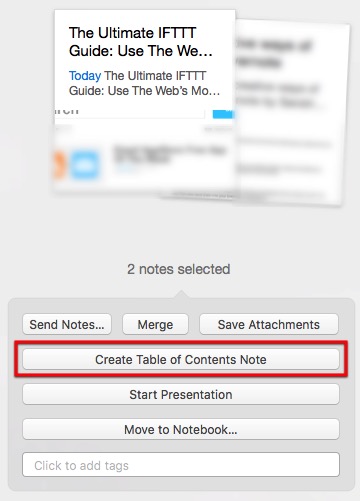The image size is (360, 501).
Task: Click the search field inside note preview
Action: click(x=129, y=113)
